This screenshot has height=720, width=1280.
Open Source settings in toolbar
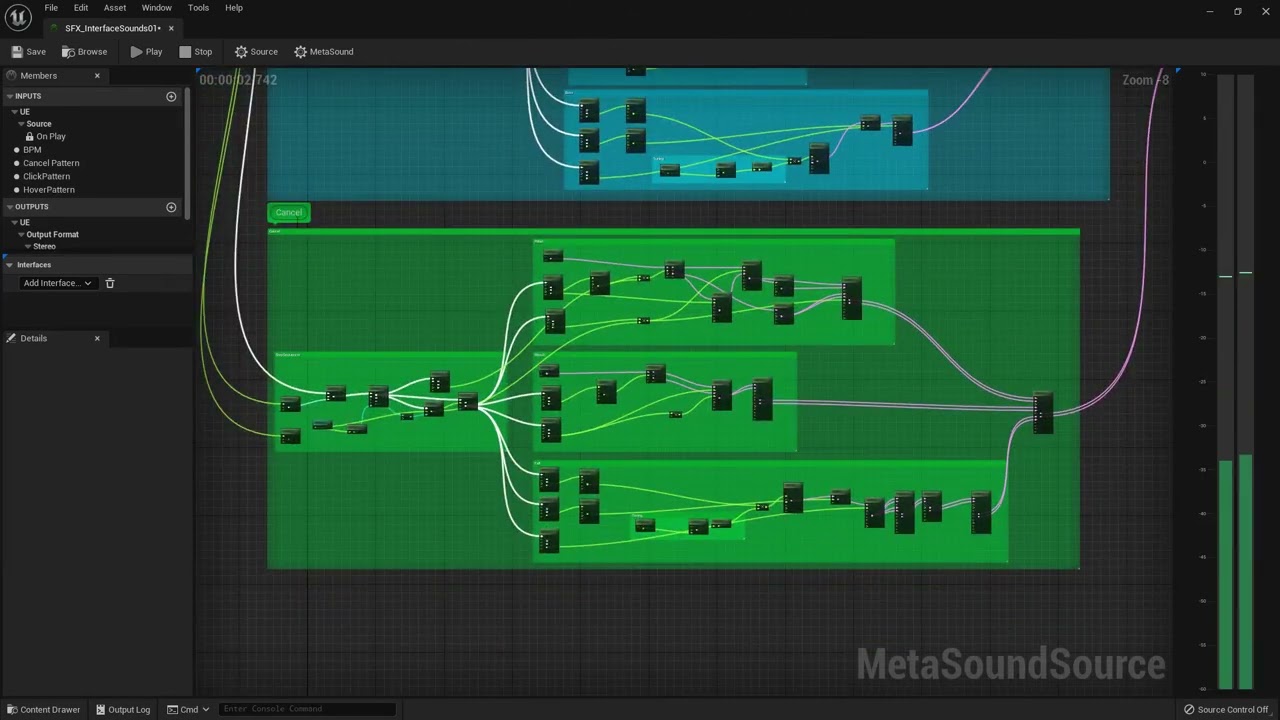point(257,52)
